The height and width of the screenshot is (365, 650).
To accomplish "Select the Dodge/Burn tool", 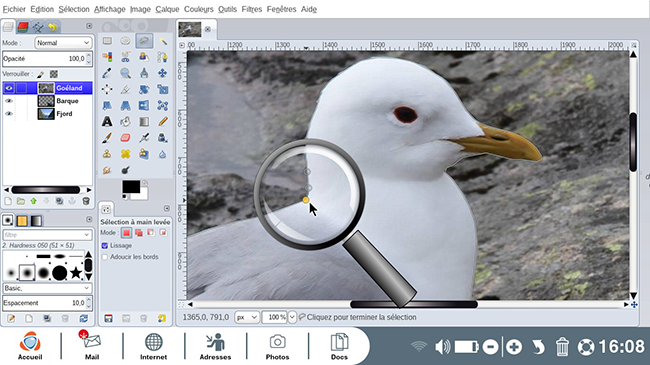I will [x=126, y=170].
